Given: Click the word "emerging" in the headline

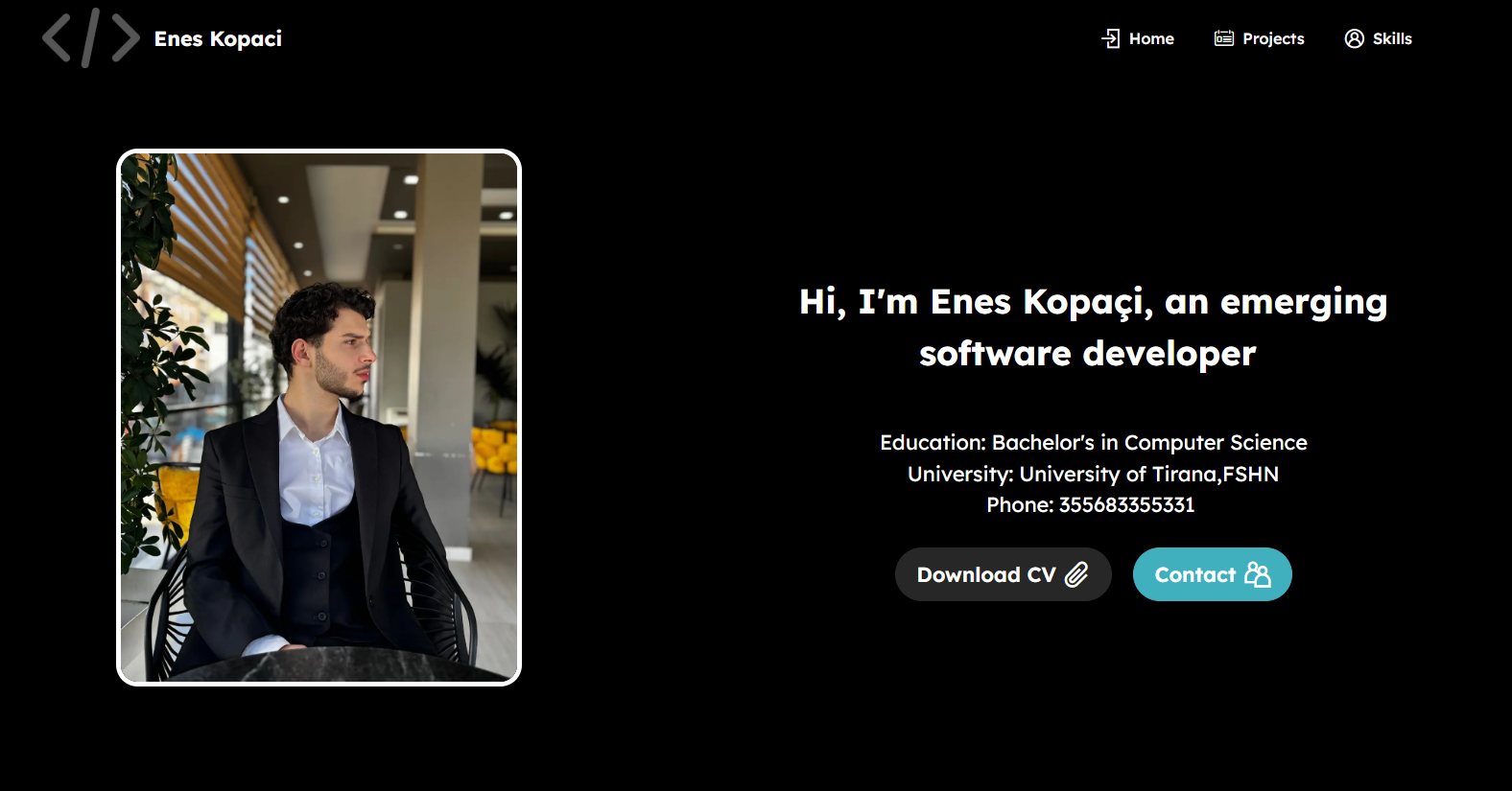Looking at the screenshot, I should click(1303, 303).
